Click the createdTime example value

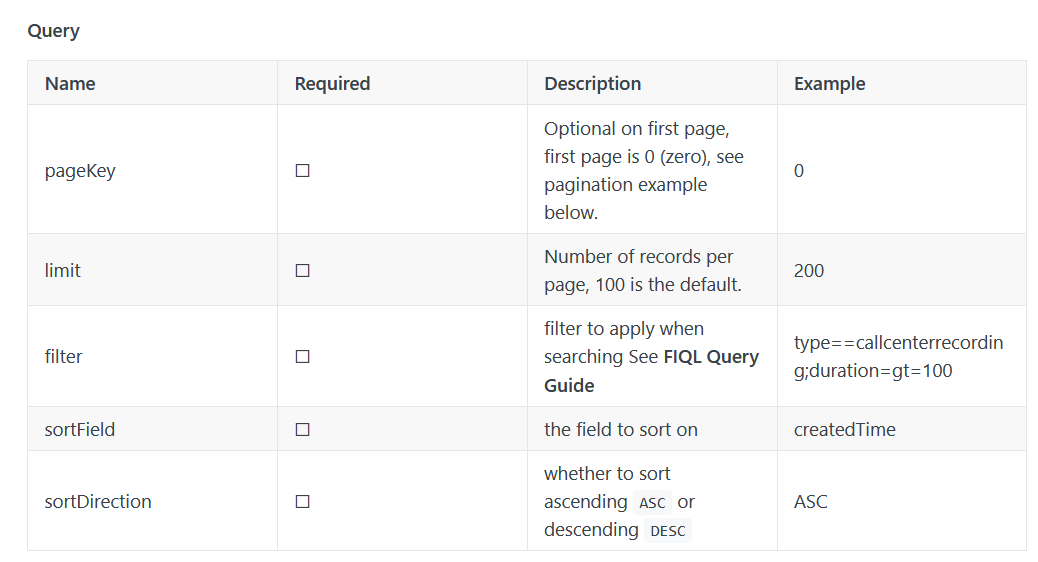coord(844,430)
